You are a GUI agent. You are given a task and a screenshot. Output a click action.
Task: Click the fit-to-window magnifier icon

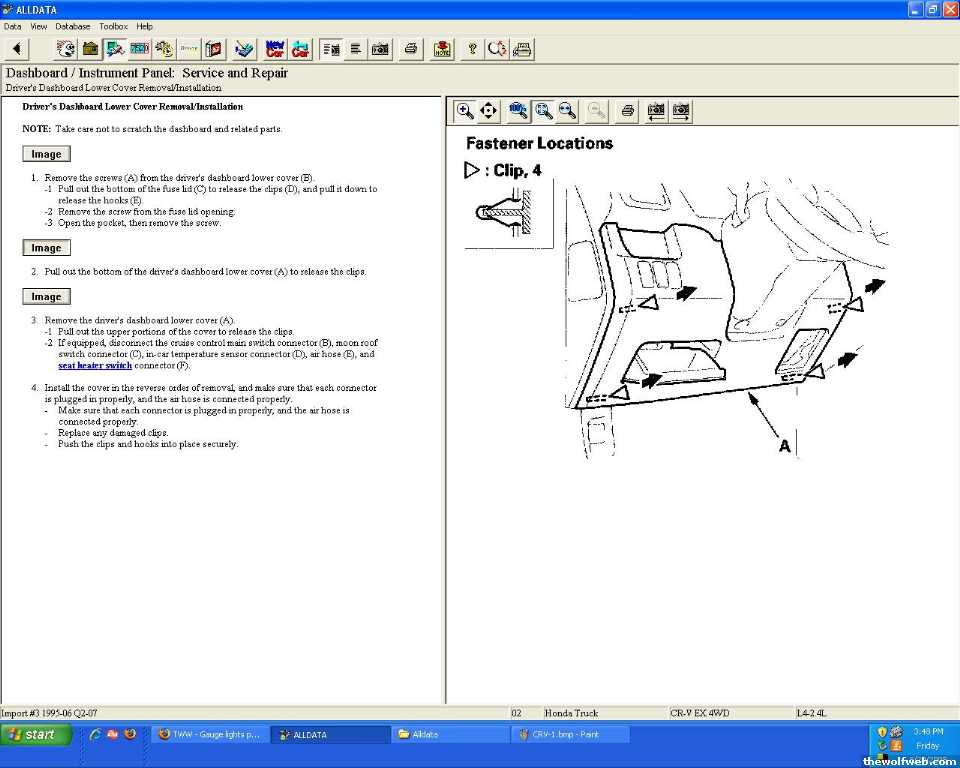coord(543,111)
